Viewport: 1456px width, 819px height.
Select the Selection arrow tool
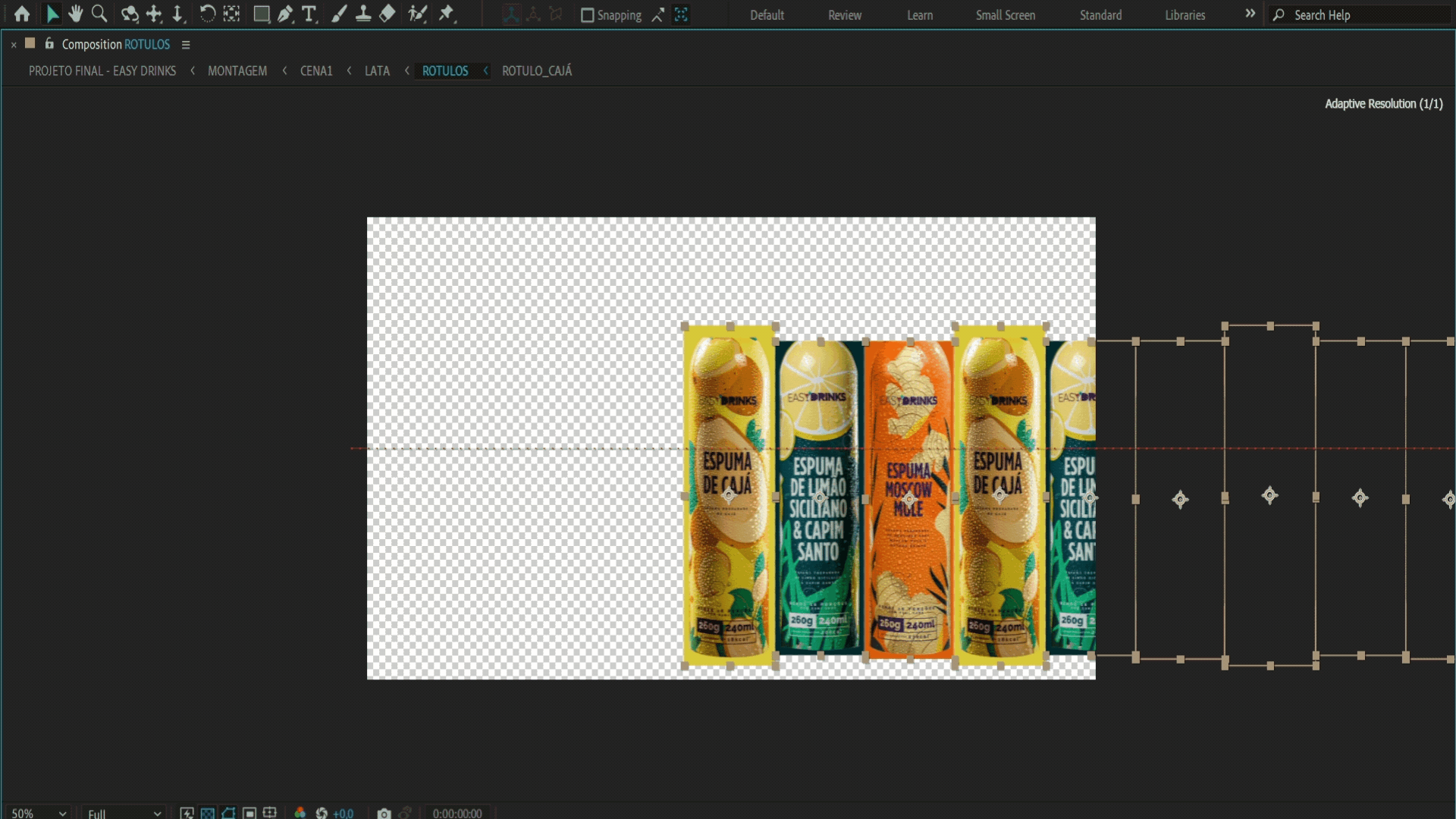tap(52, 14)
